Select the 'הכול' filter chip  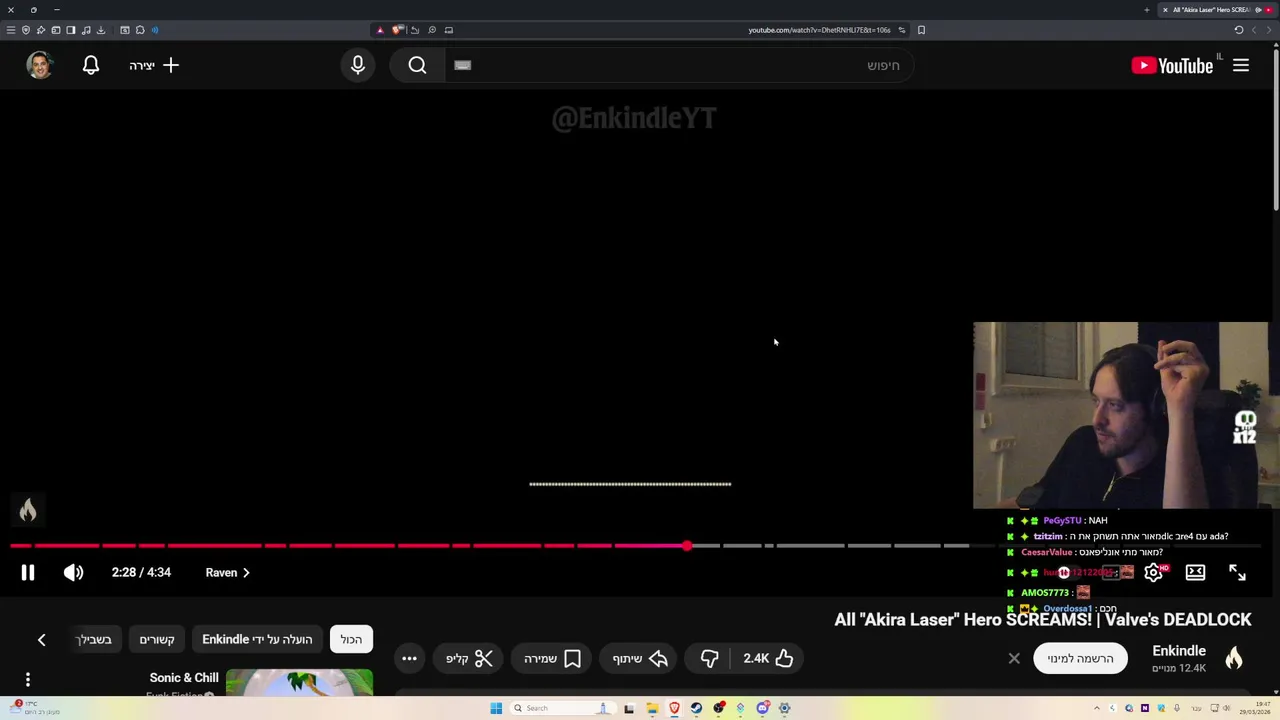[x=351, y=639]
